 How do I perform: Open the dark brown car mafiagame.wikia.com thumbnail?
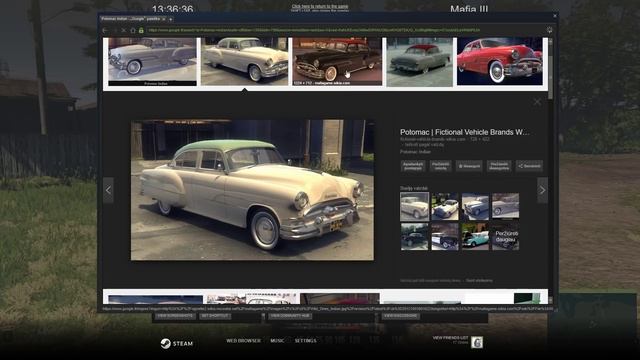[x=337, y=62]
